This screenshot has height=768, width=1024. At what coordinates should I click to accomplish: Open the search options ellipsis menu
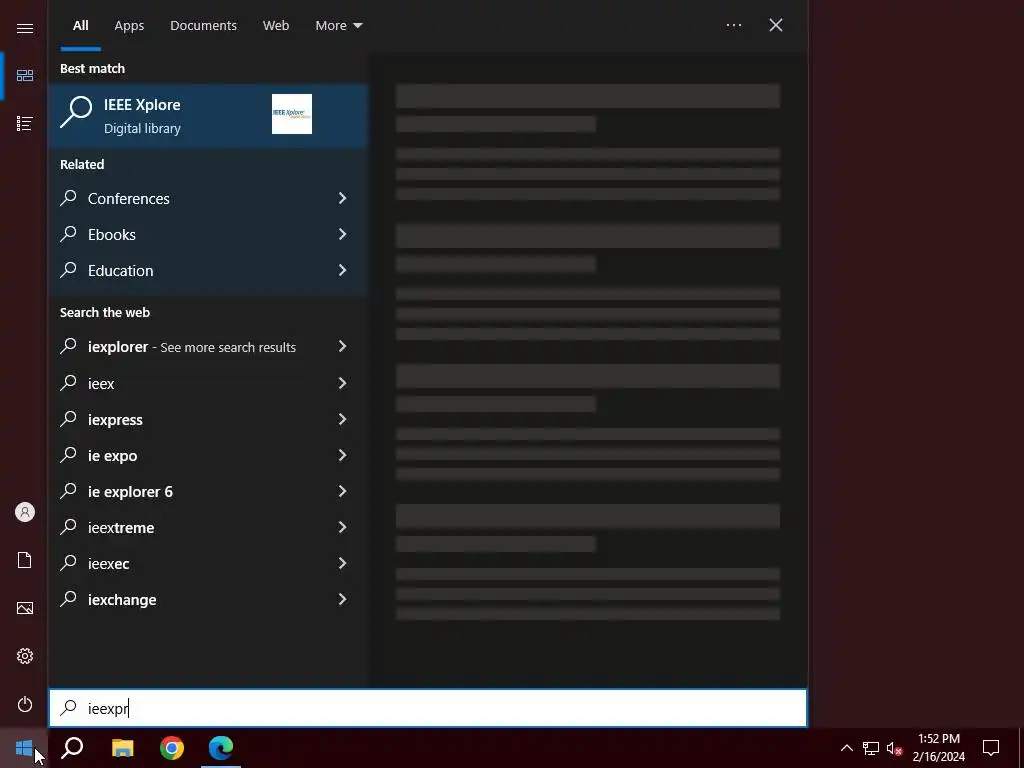(x=734, y=25)
